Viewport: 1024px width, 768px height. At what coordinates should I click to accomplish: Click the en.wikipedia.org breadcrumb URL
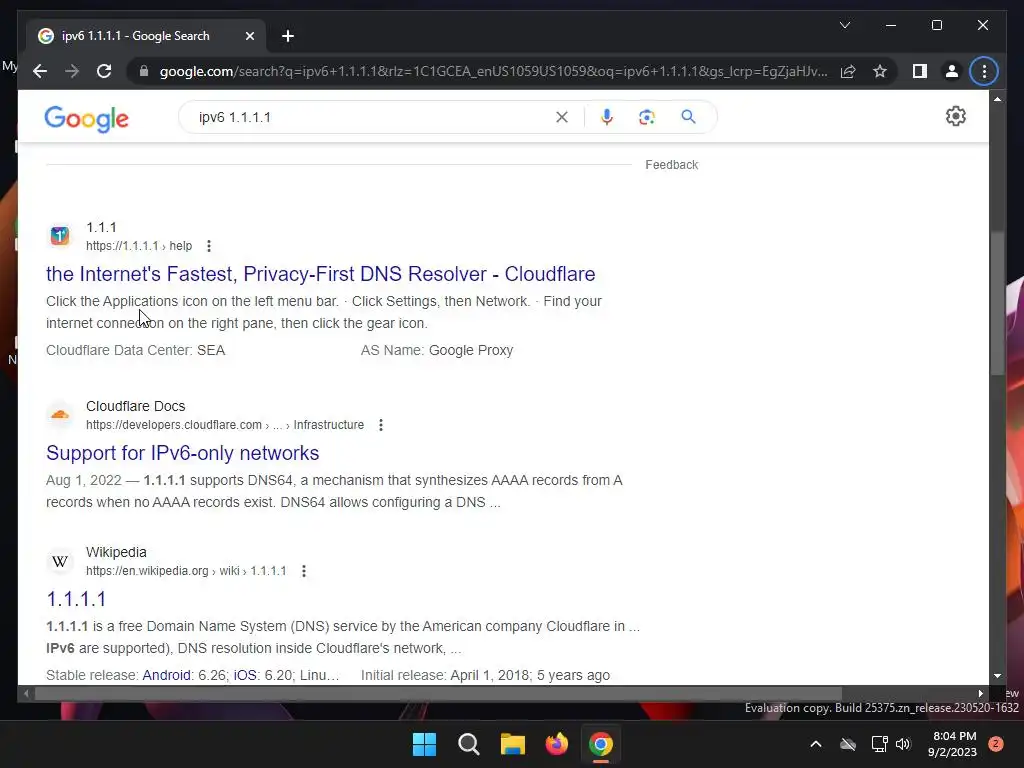click(186, 571)
